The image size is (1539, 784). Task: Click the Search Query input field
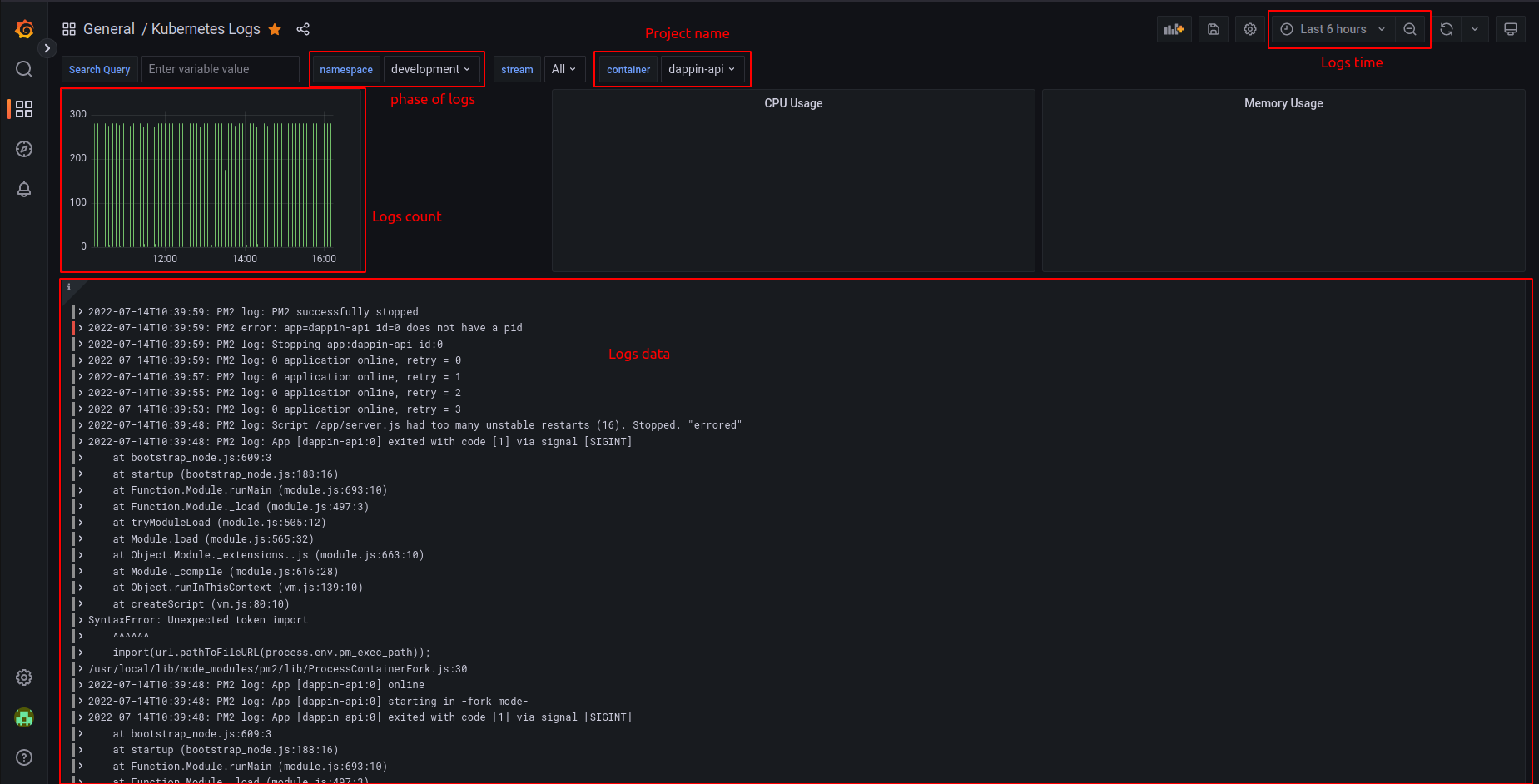click(220, 69)
